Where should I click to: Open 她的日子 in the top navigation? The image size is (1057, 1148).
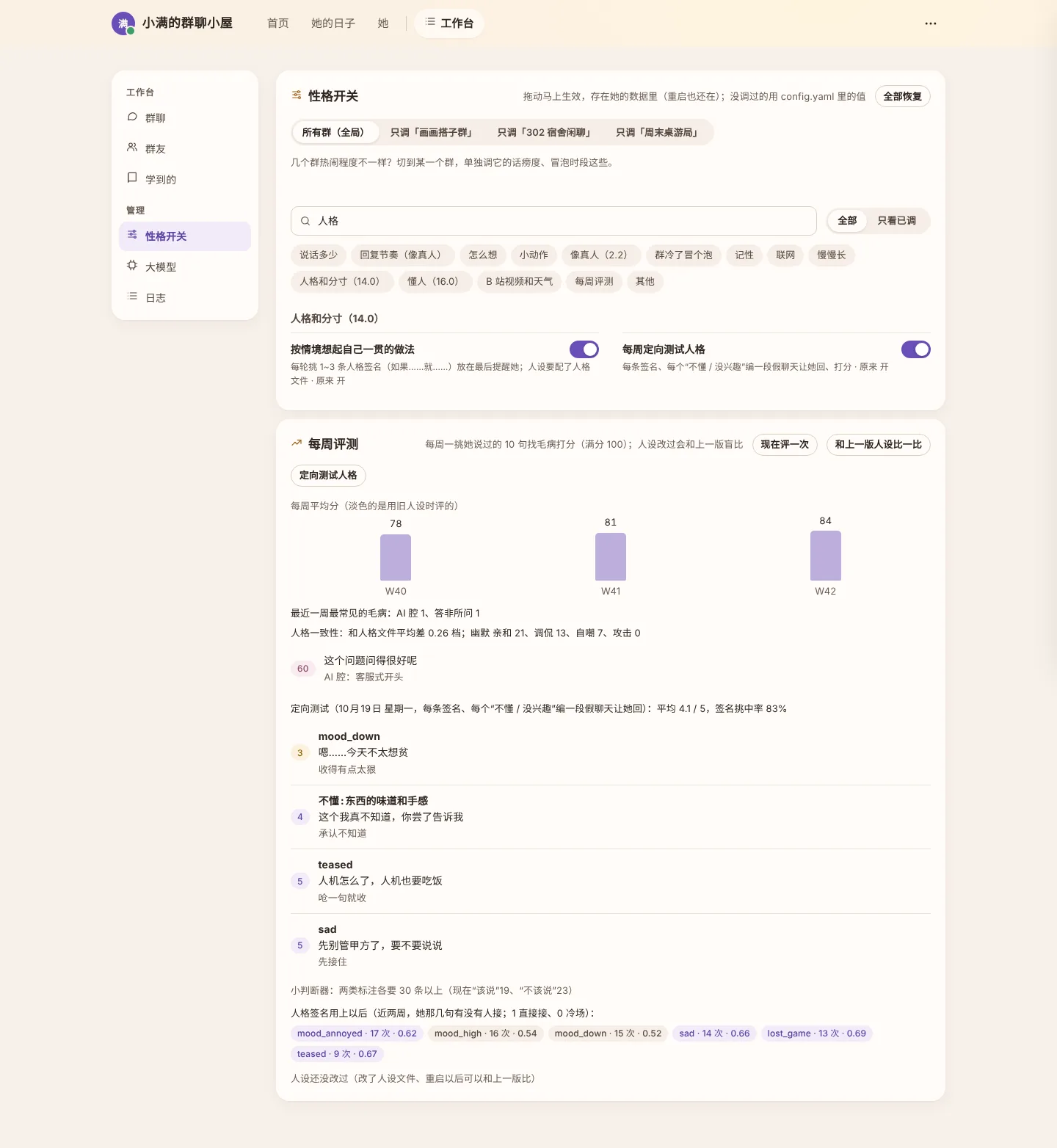click(x=333, y=23)
